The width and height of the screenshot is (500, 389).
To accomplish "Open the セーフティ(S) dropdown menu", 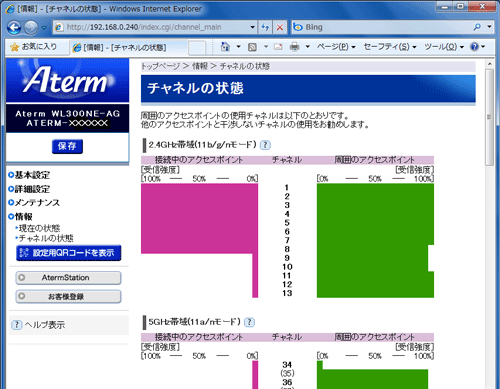I will (x=390, y=47).
